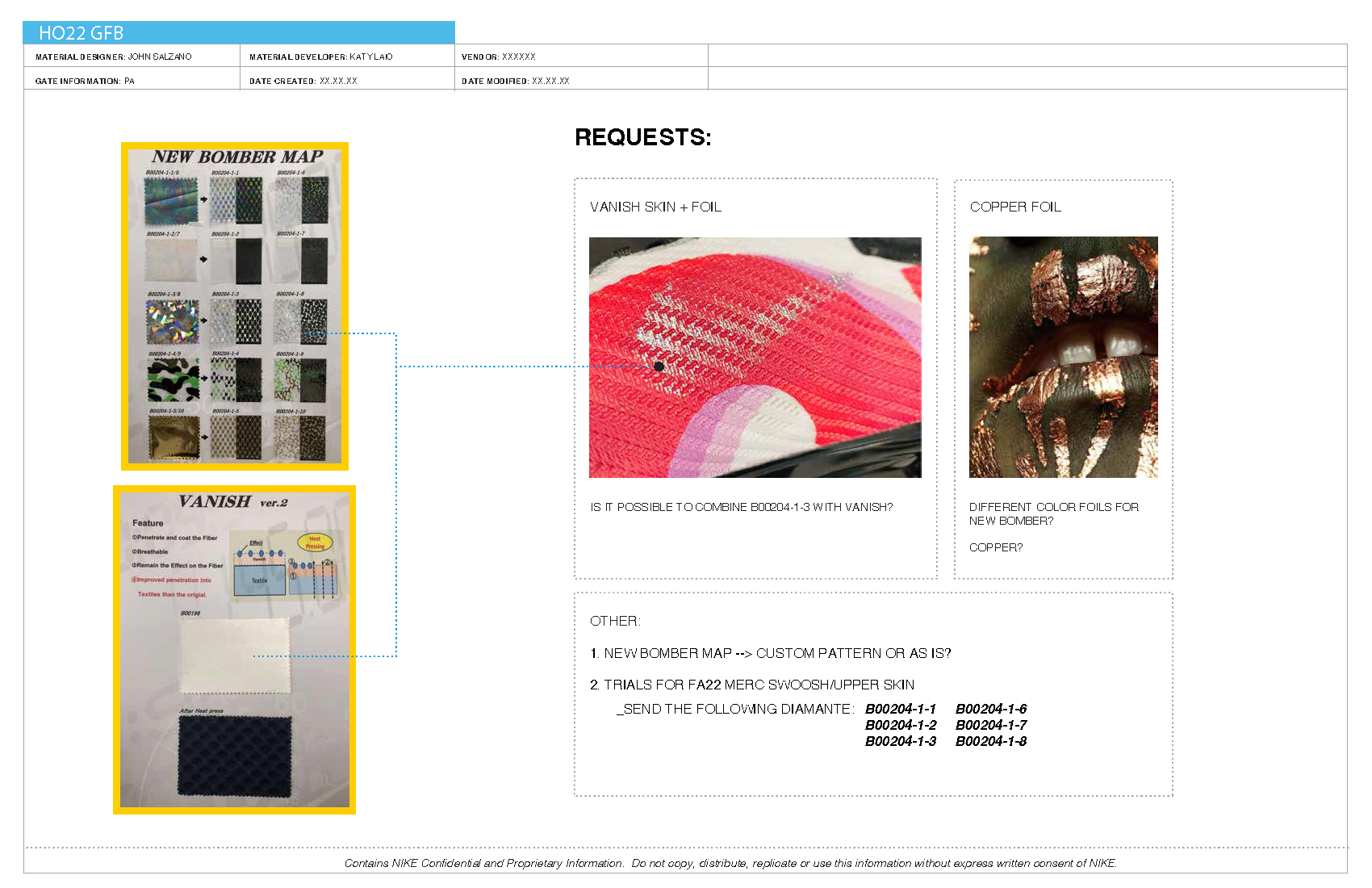
Task: Click the Feature heading on Vanish card
Action: point(148,523)
